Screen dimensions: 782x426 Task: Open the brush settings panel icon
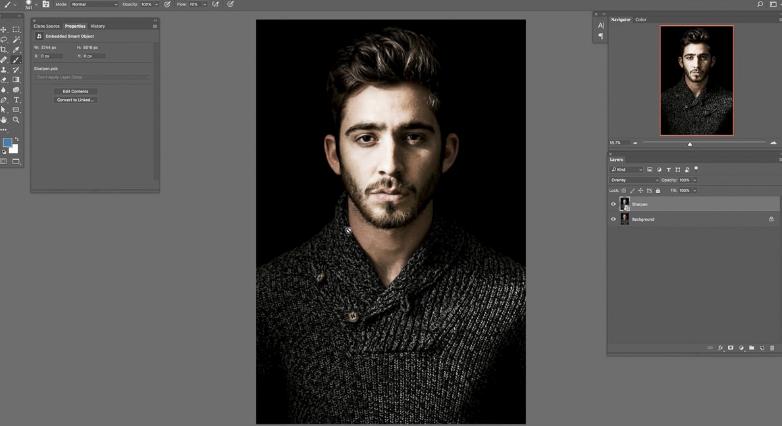tap(46, 4)
